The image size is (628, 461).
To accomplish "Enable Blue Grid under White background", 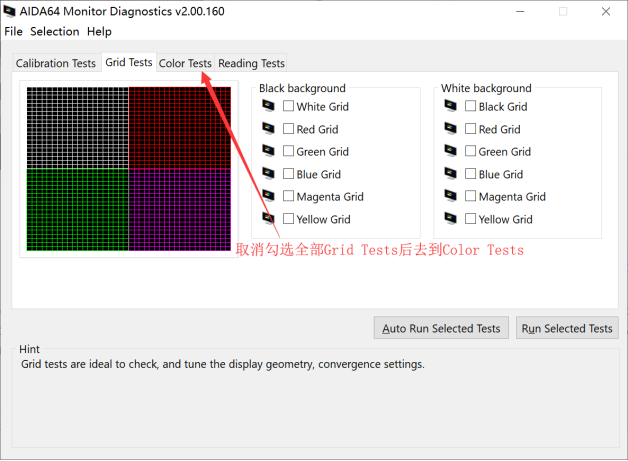I will [471, 174].
